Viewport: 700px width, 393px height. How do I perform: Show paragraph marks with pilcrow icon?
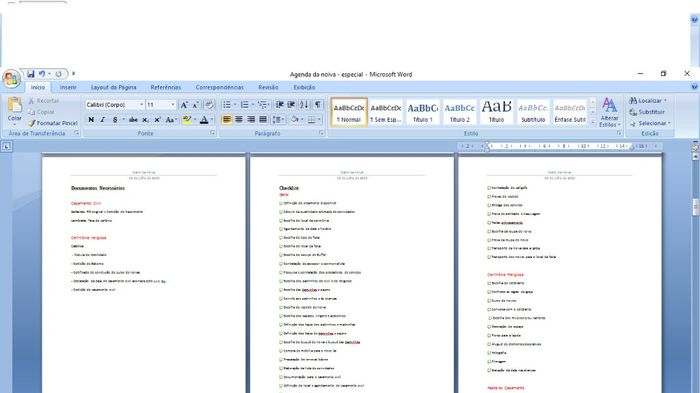click(x=317, y=105)
